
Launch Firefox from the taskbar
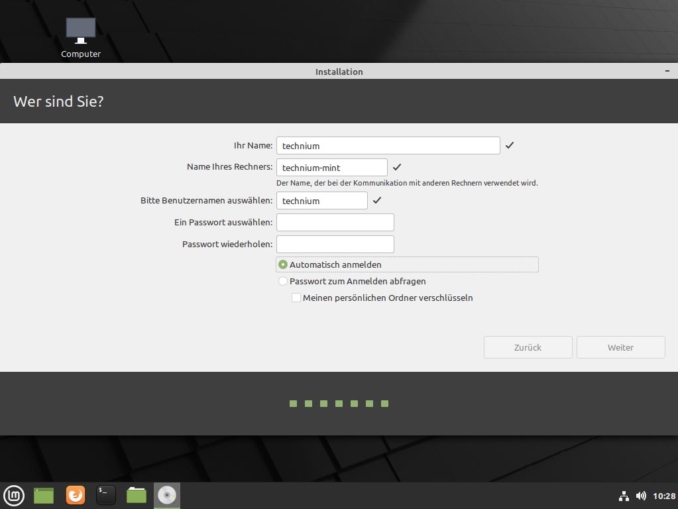pos(75,495)
